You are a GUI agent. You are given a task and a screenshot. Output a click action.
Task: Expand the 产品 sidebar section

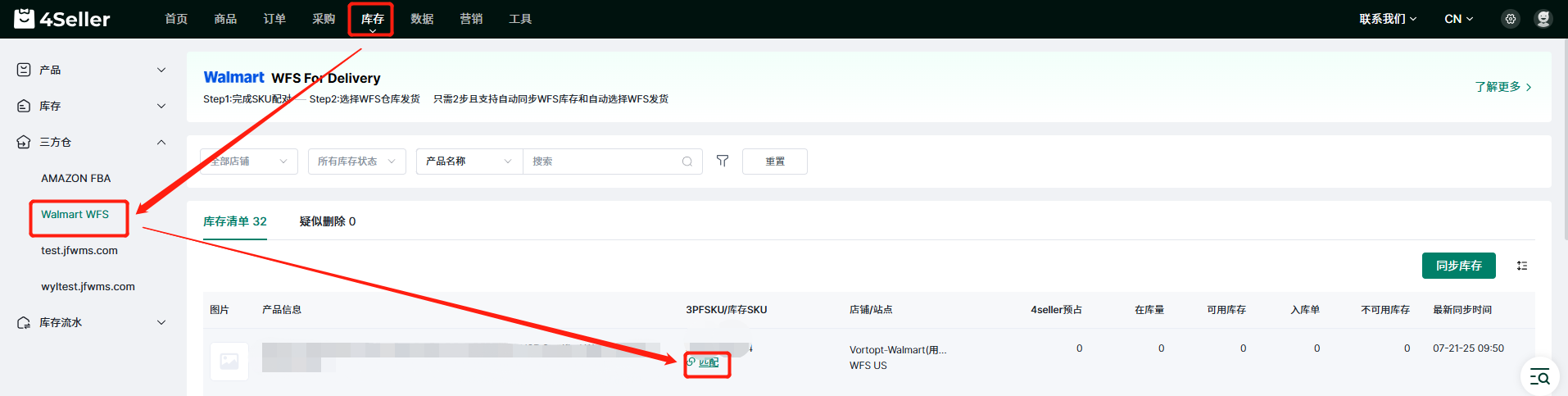click(161, 70)
